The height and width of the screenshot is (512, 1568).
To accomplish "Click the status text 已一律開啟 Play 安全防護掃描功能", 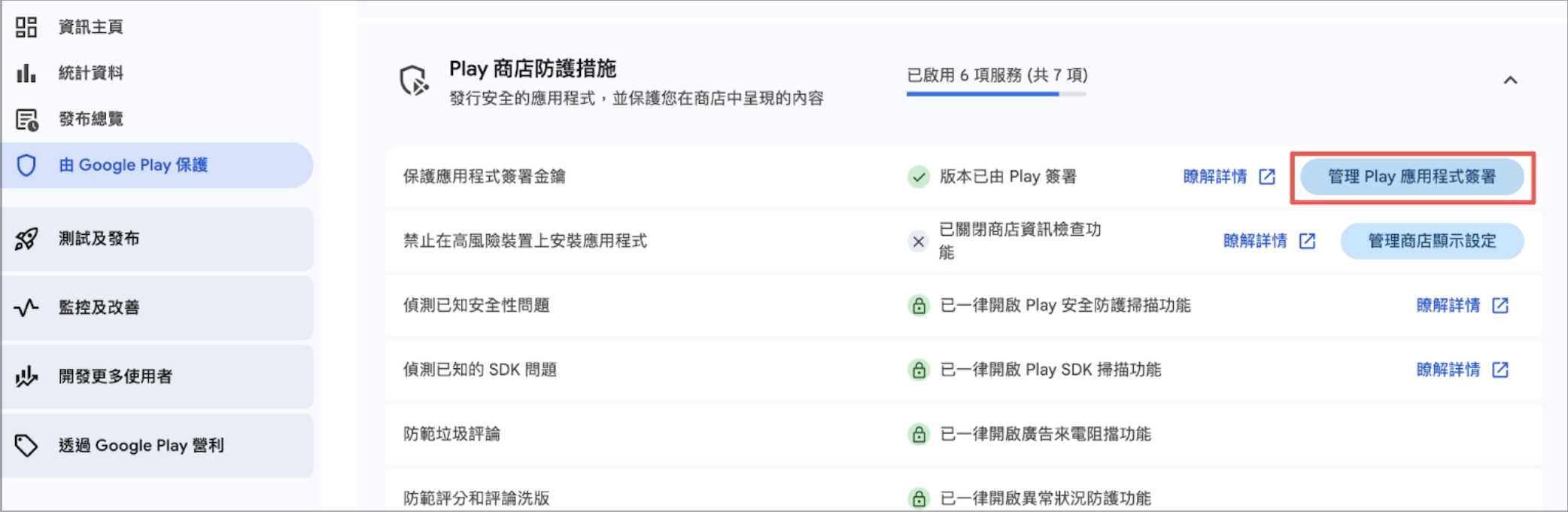I will [1065, 306].
